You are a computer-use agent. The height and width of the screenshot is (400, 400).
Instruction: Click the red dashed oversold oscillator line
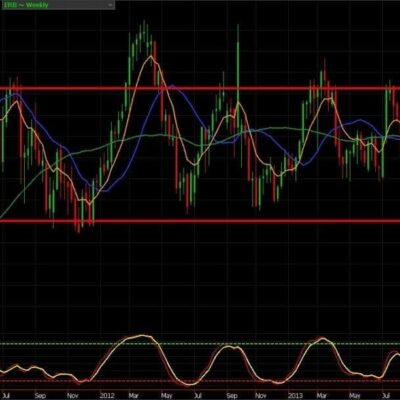pos(200,381)
